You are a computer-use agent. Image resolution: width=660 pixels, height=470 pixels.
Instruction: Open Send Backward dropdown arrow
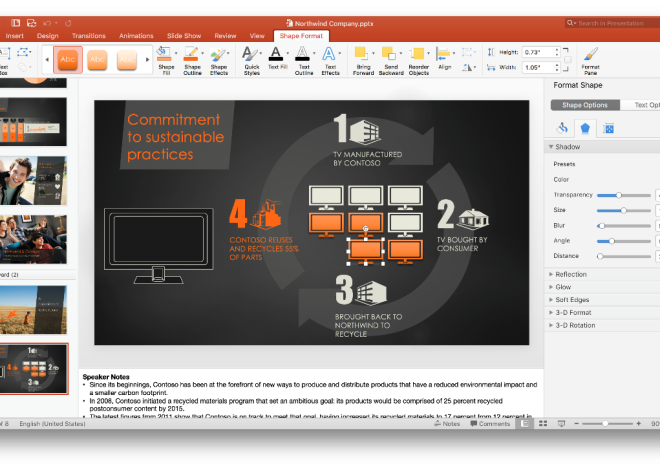tap(401, 53)
